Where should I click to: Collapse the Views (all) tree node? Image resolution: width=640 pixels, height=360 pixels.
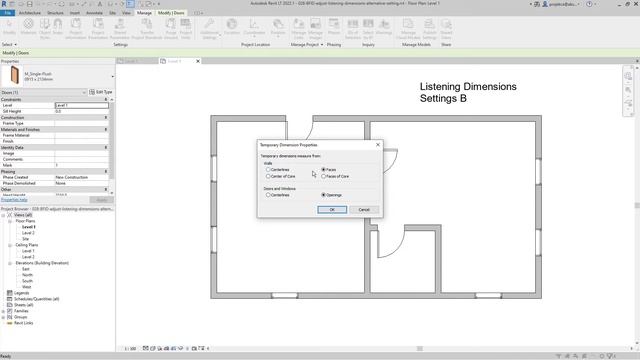pyautogui.click(x=3, y=215)
